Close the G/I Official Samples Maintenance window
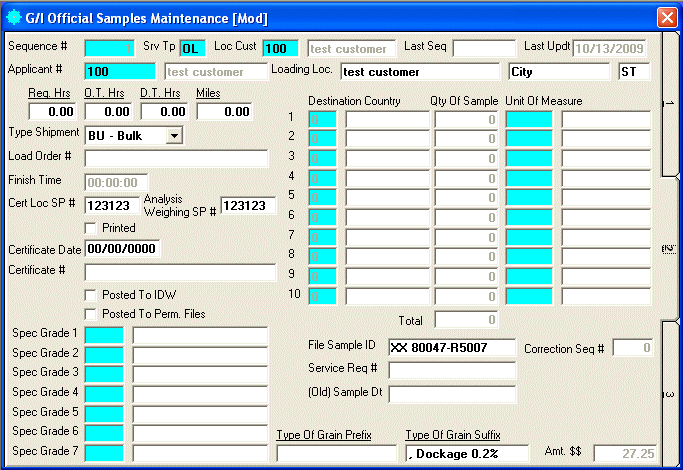683x470 pixels. tap(666, 16)
